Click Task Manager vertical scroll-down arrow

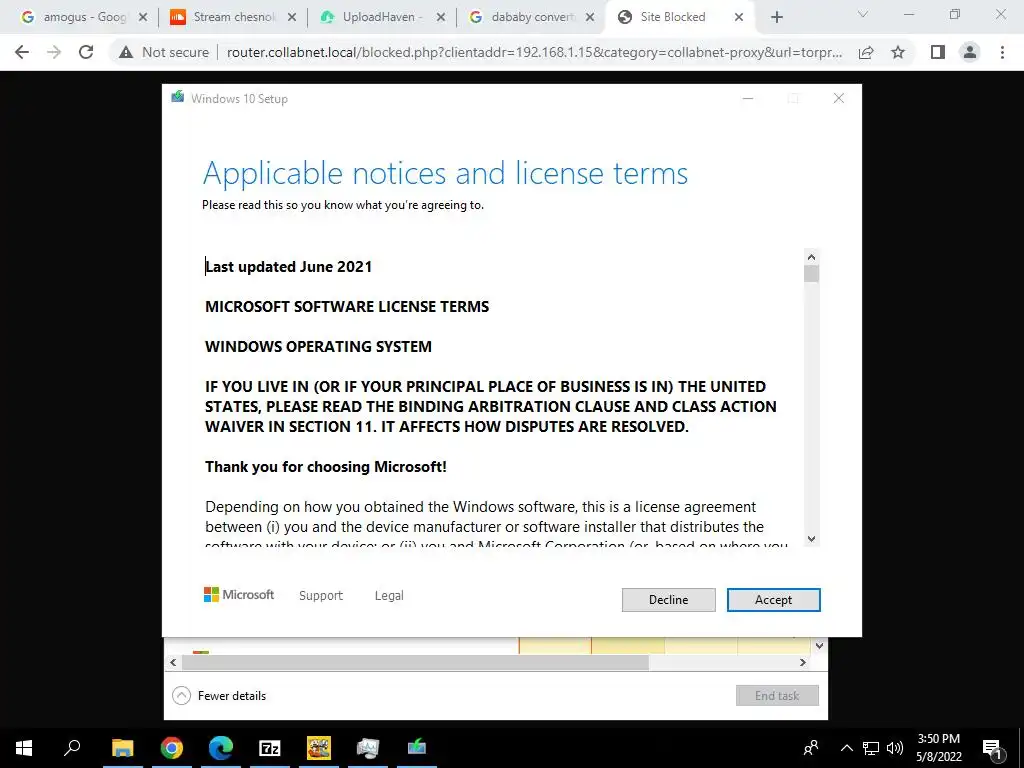820,646
